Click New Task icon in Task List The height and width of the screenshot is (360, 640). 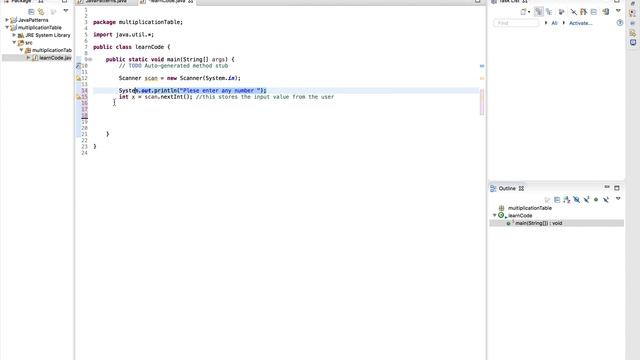click(523, 12)
